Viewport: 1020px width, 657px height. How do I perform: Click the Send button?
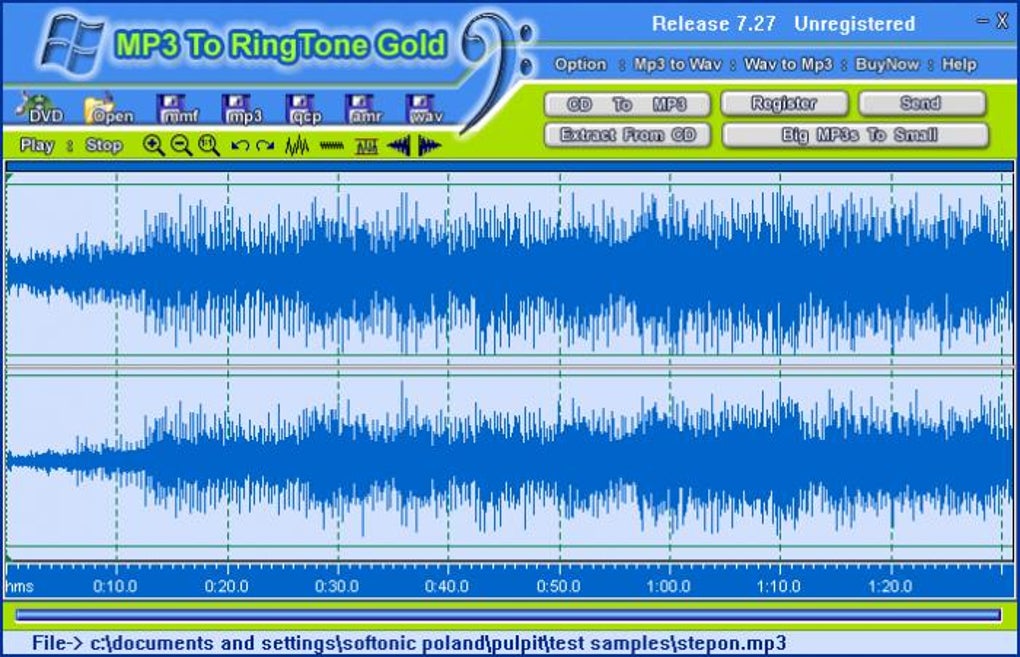coord(922,103)
